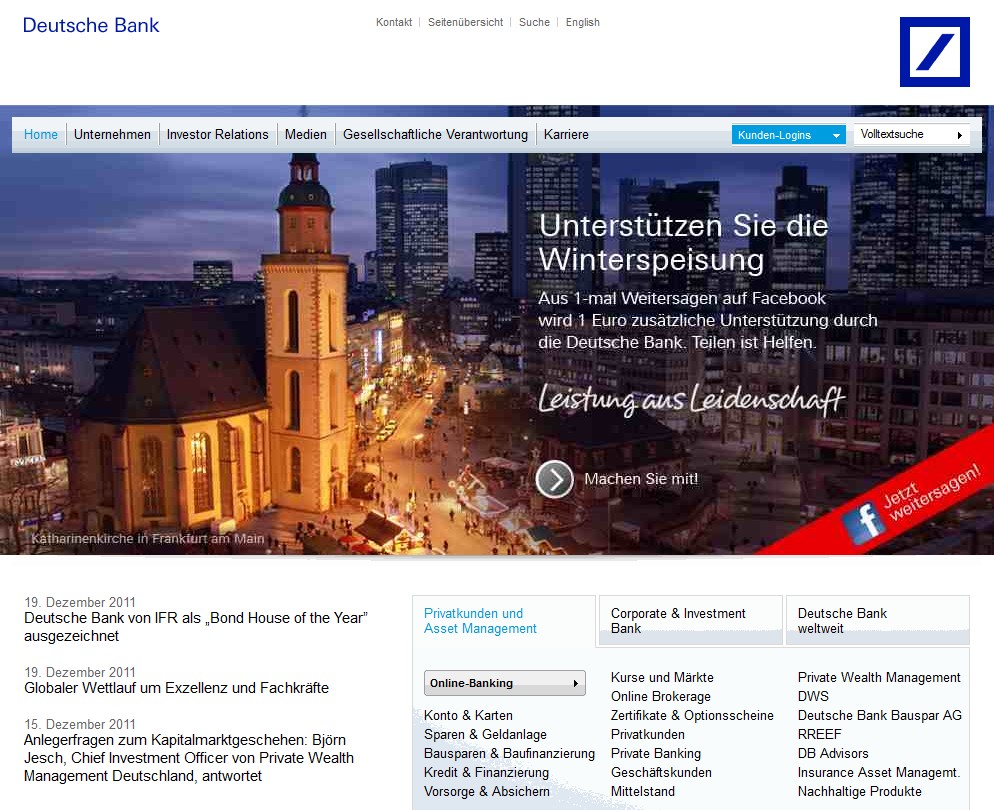The width and height of the screenshot is (994, 810).
Task: Open the Home navigation item
Action: click(x=41, y=134)
